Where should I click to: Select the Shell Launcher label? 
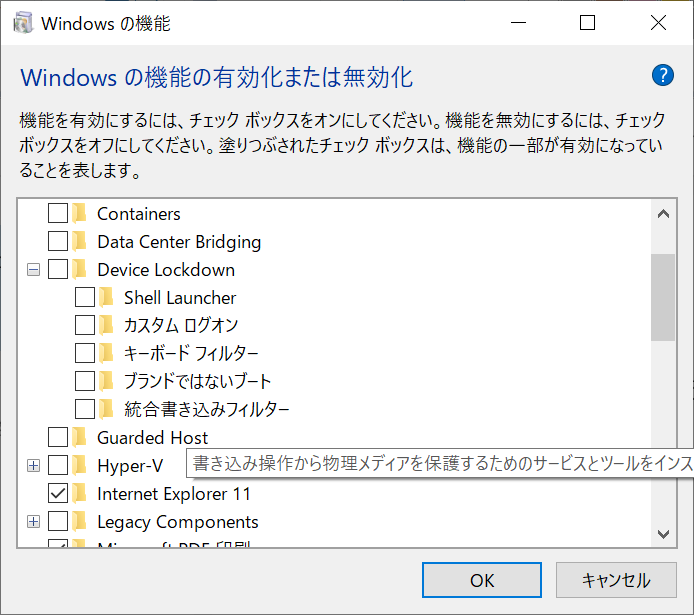180,298
